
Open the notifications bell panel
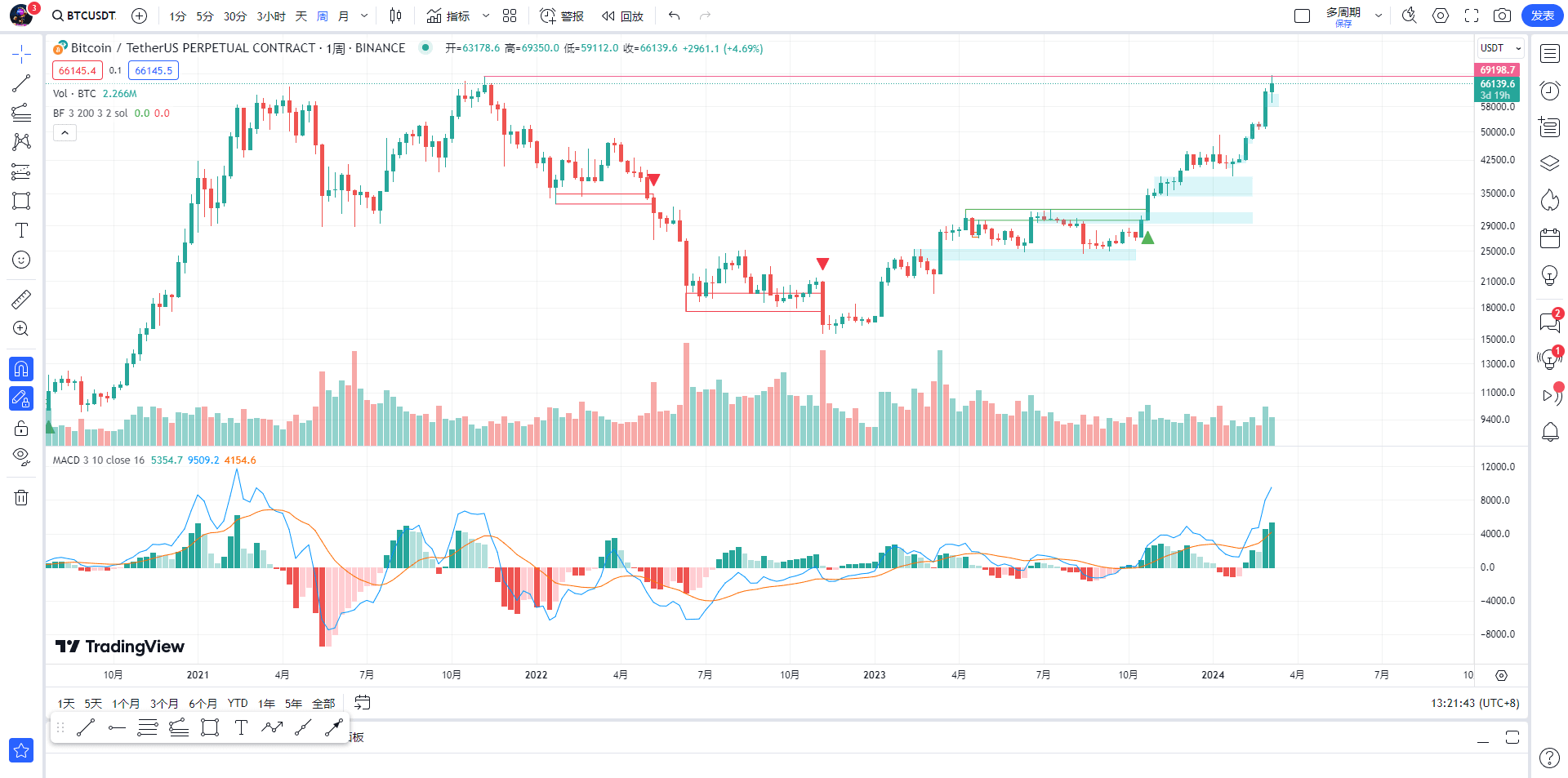click(x=1549, y=432)
